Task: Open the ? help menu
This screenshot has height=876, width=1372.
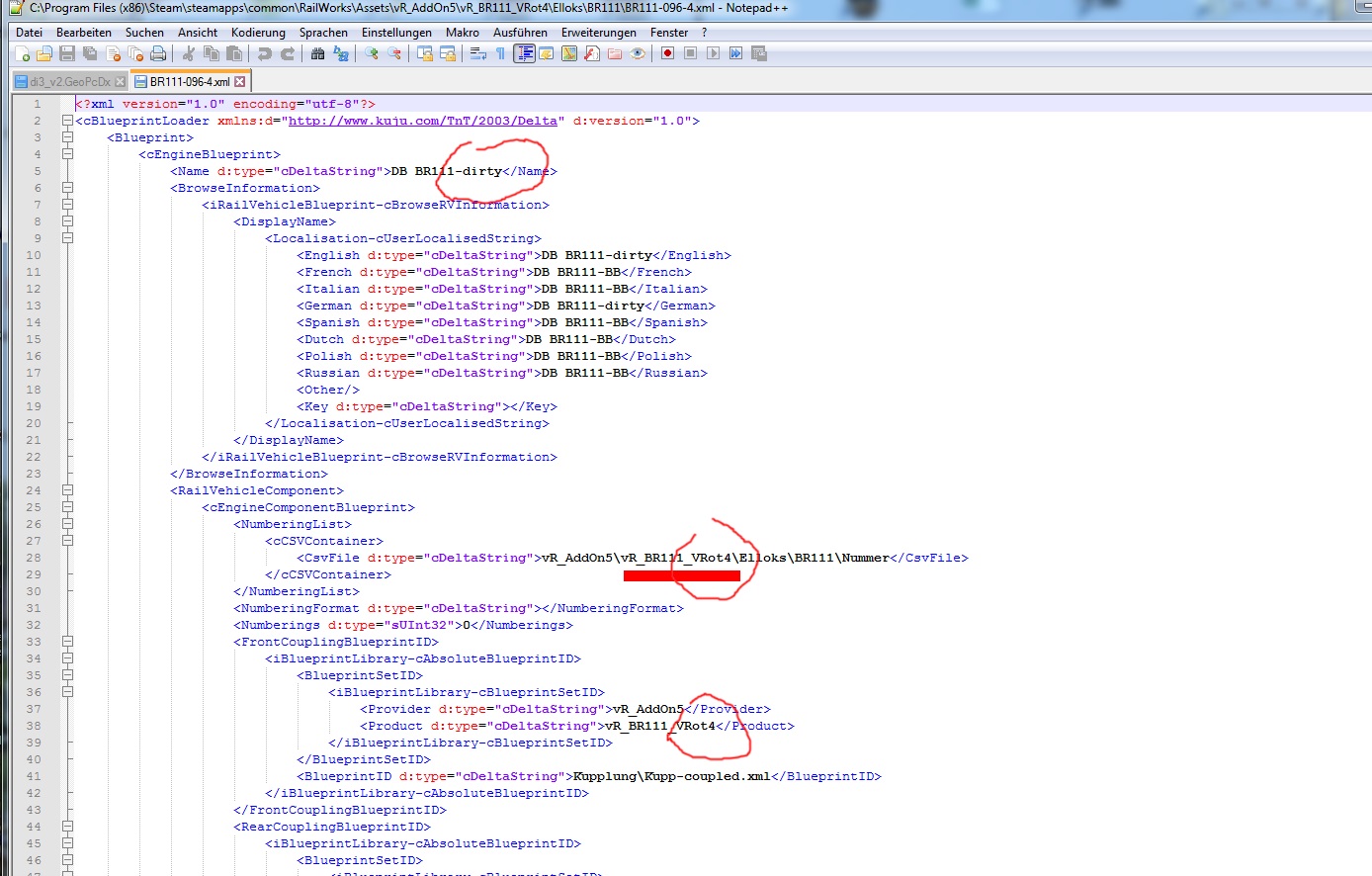Action: pyautogui.click(x=704, y=33)
